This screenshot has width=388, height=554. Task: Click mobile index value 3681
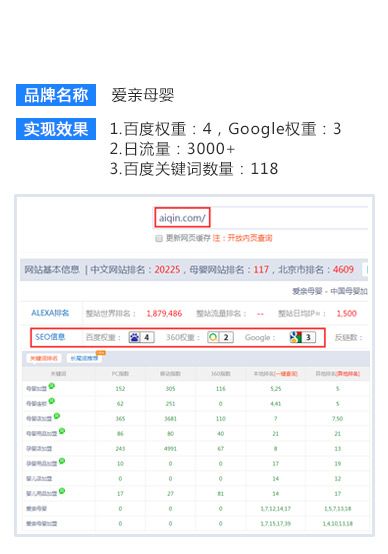(x=170, y=419)
